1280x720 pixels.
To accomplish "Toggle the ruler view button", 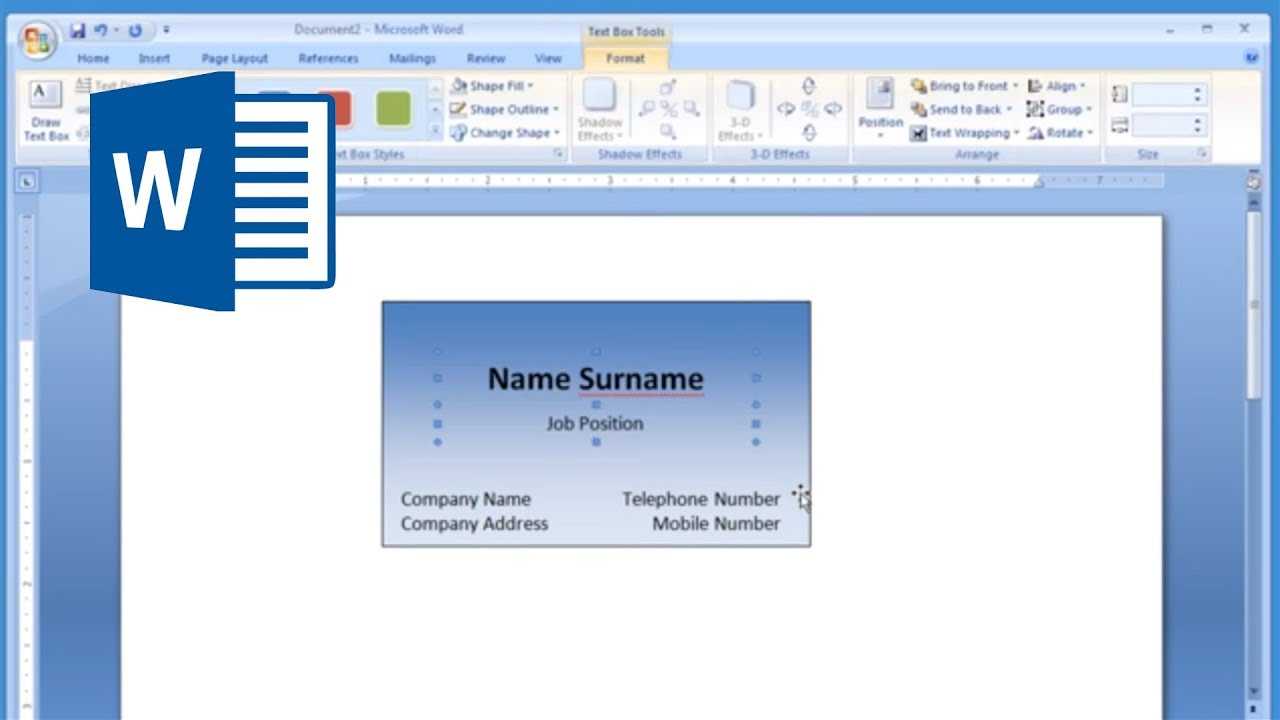I will (x=1253, y=182).
